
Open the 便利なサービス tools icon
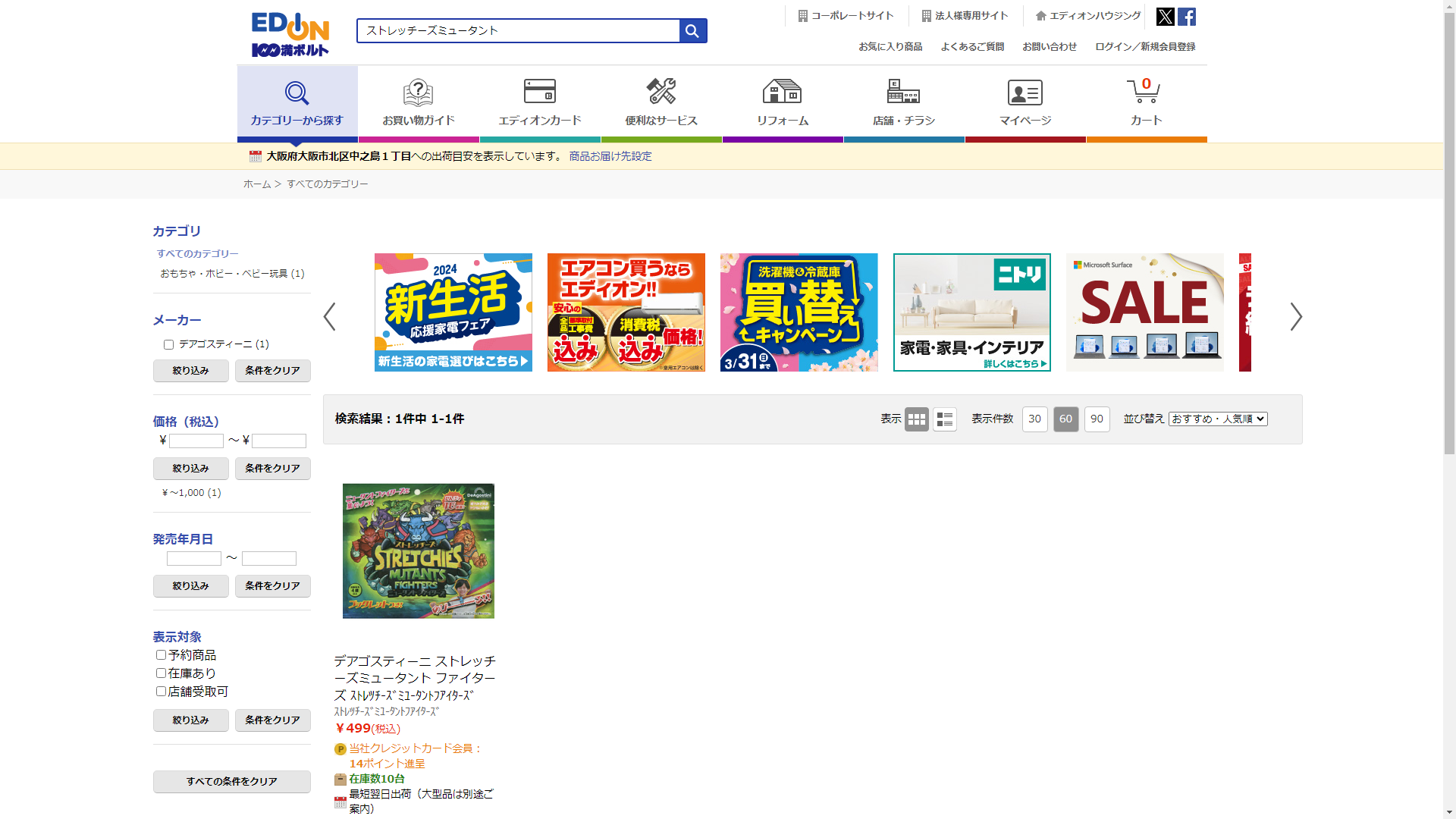point(661,91)
